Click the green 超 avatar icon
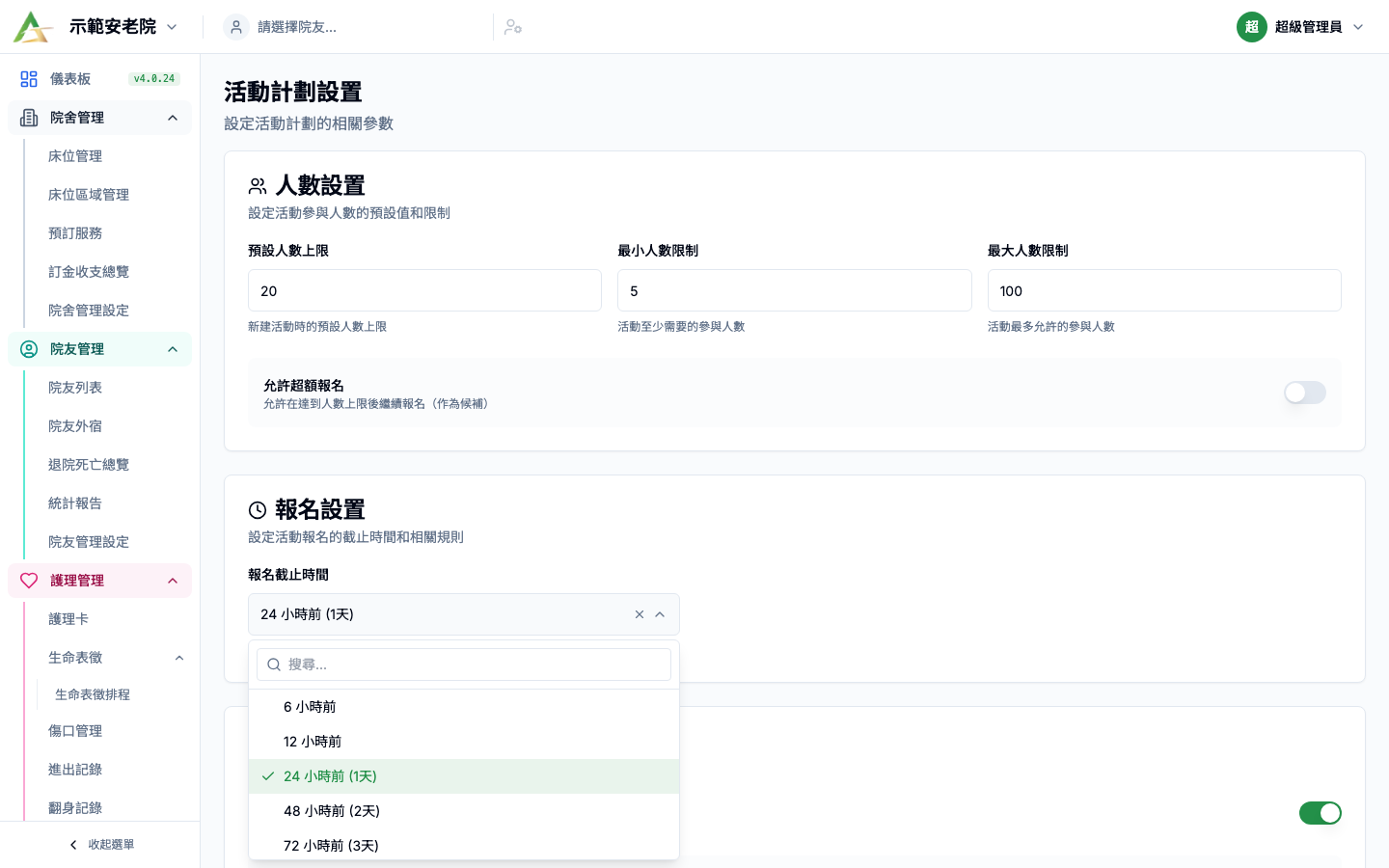Viewport: 1389px width, 868px height. [x=1252, y=27]
